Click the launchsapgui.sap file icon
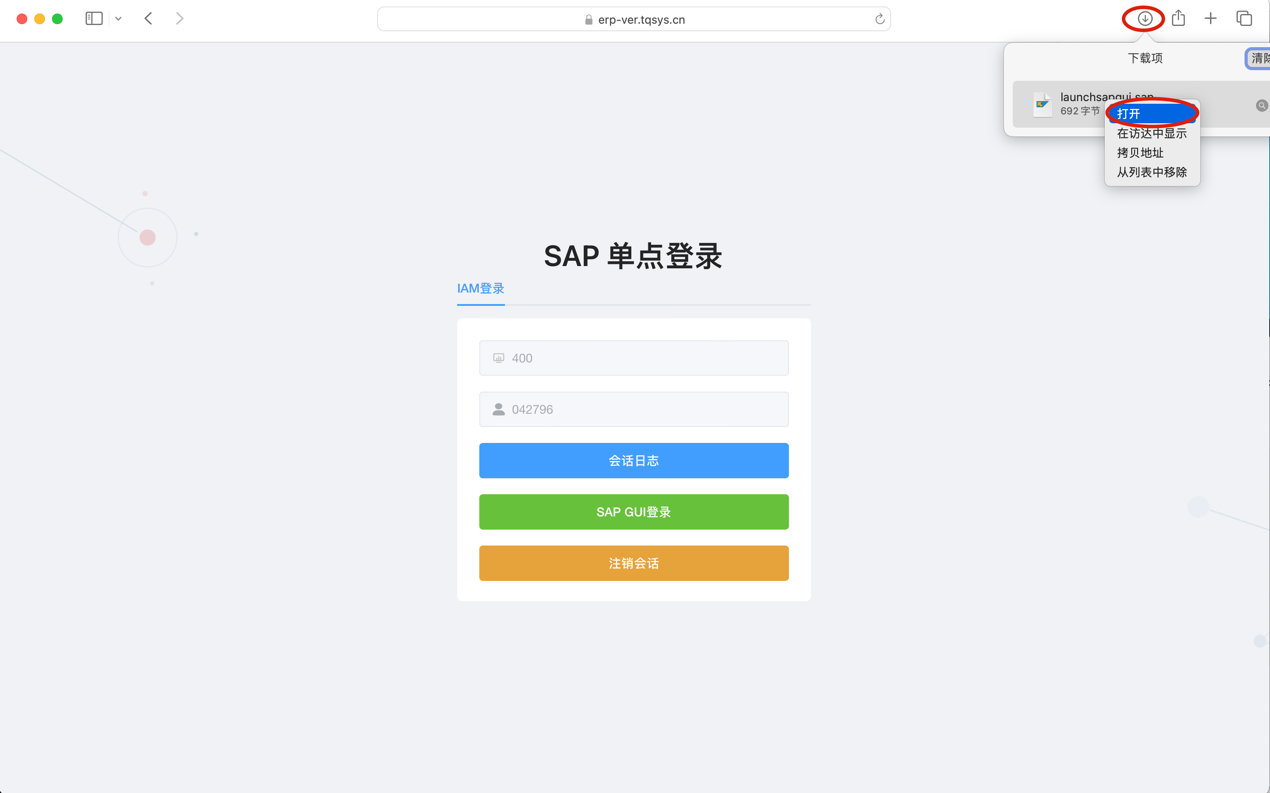The image size is (1270, 793). click(x=1042, y=104)
